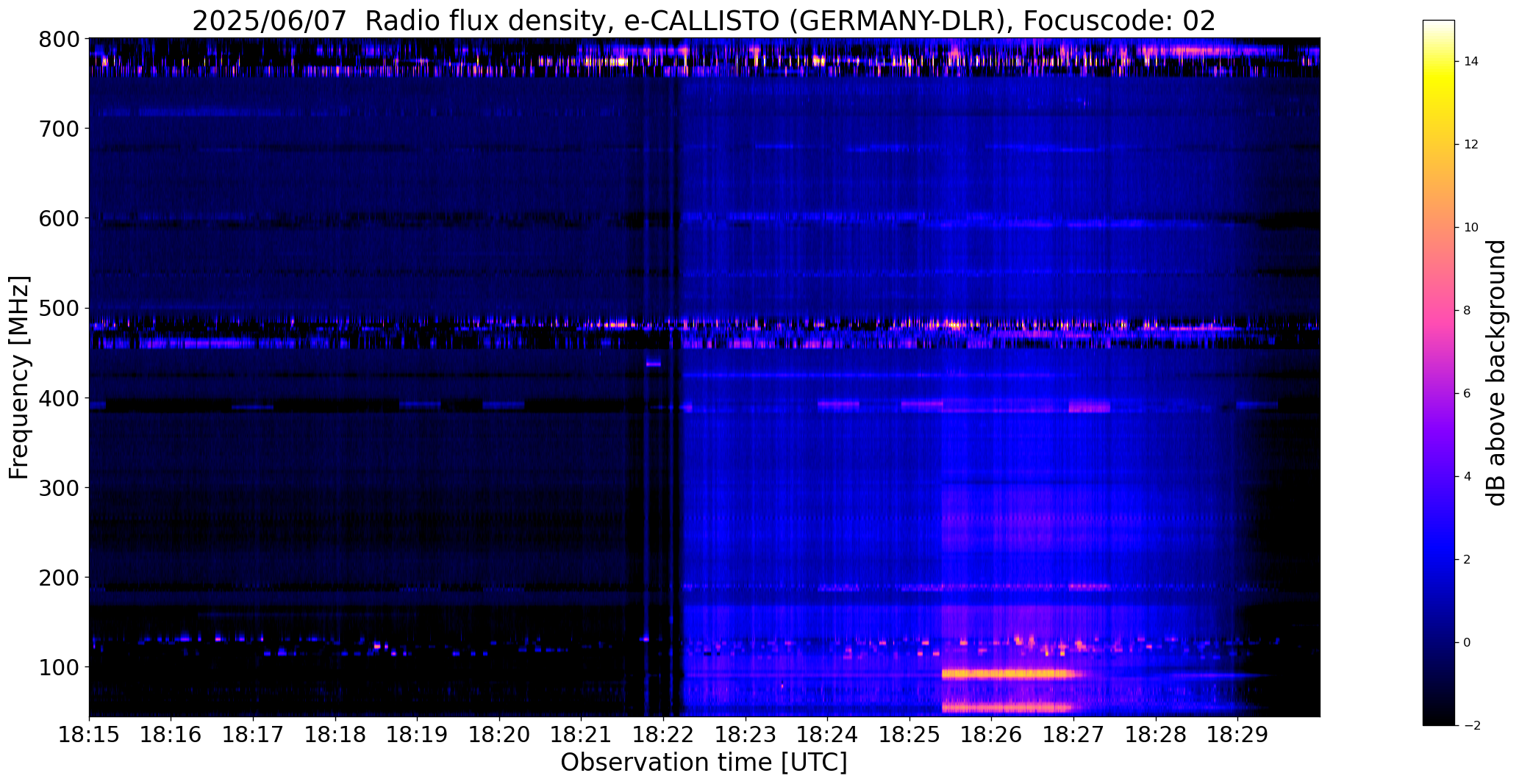
Task: Click the 'dB above background' colorbar label
Action: click(x=1496, y=373)
